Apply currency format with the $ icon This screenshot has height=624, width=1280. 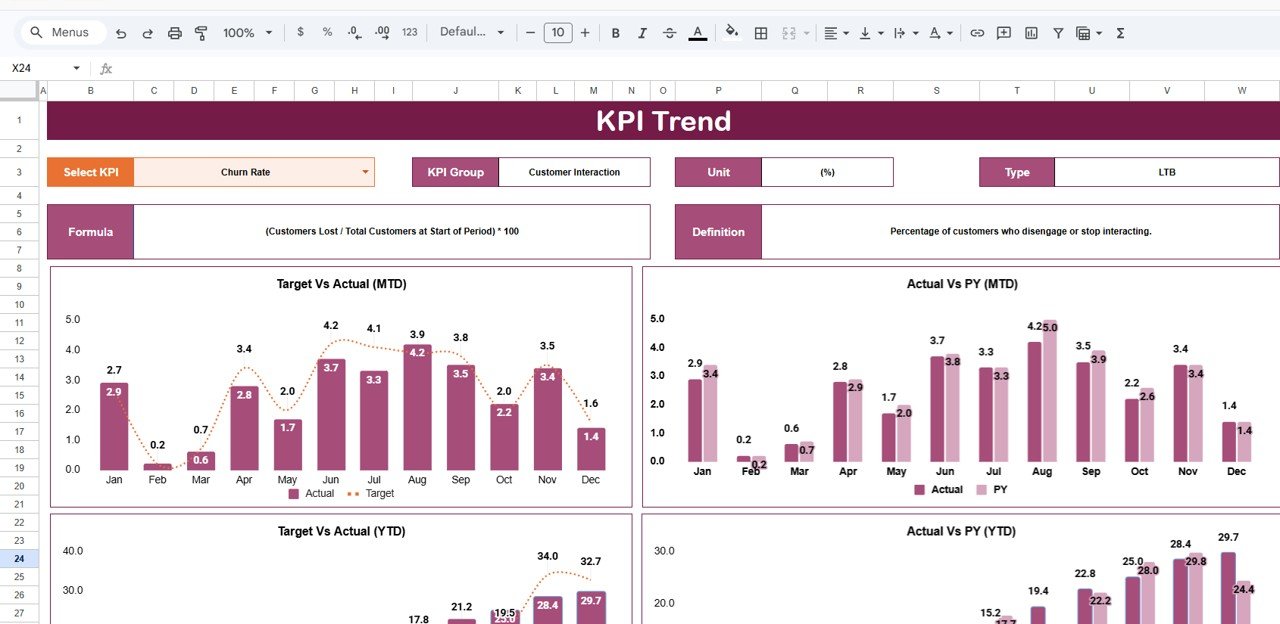pyautogui.click(x=300, y=32)
